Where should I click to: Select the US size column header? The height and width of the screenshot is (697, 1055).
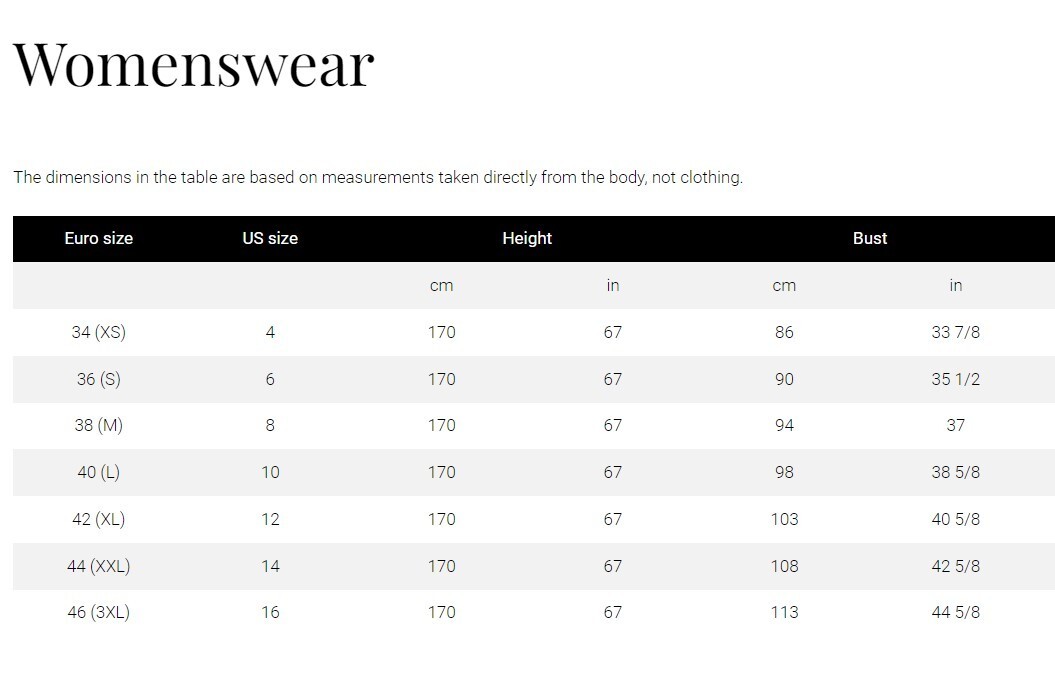(x=270, y=238)
